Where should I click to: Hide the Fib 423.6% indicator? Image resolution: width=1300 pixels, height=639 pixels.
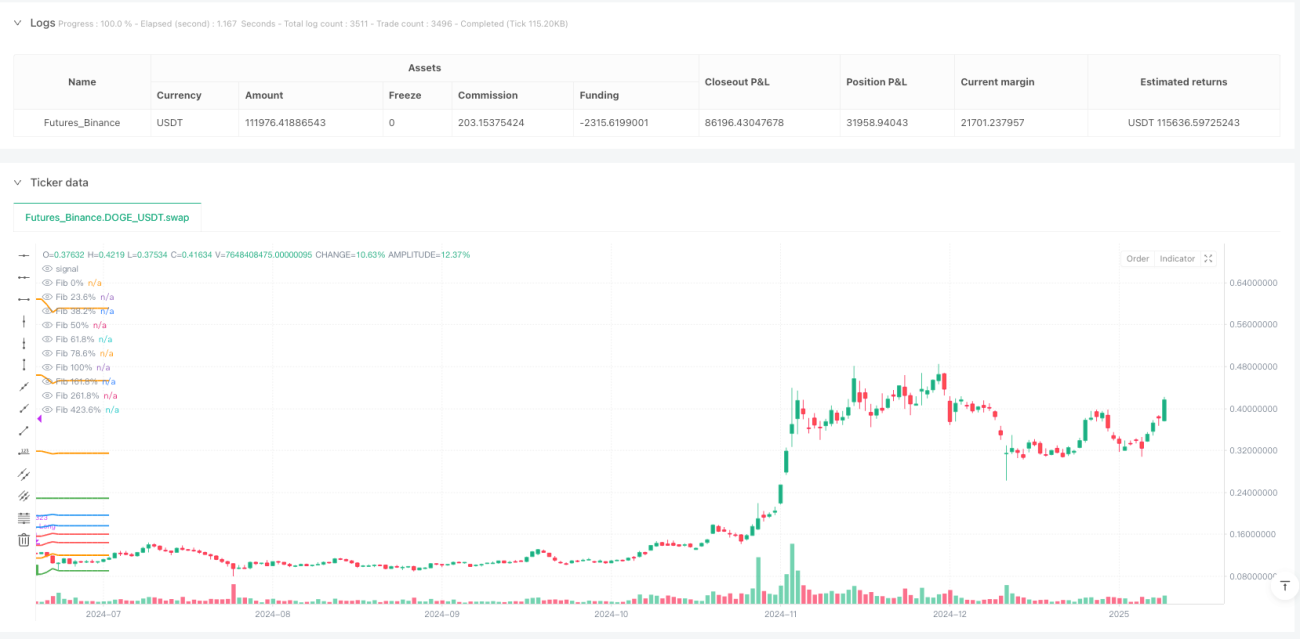pyautogui.click(x=47, y=409)
